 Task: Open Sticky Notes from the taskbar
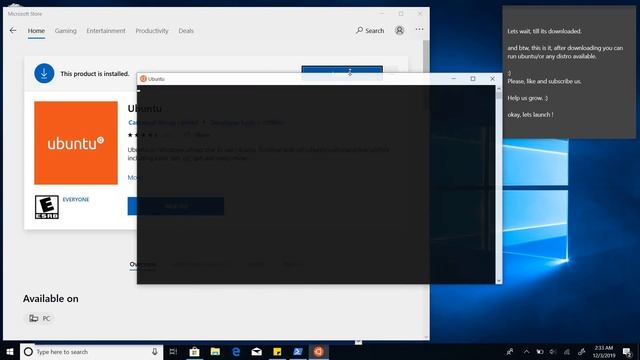coord(277,351)
